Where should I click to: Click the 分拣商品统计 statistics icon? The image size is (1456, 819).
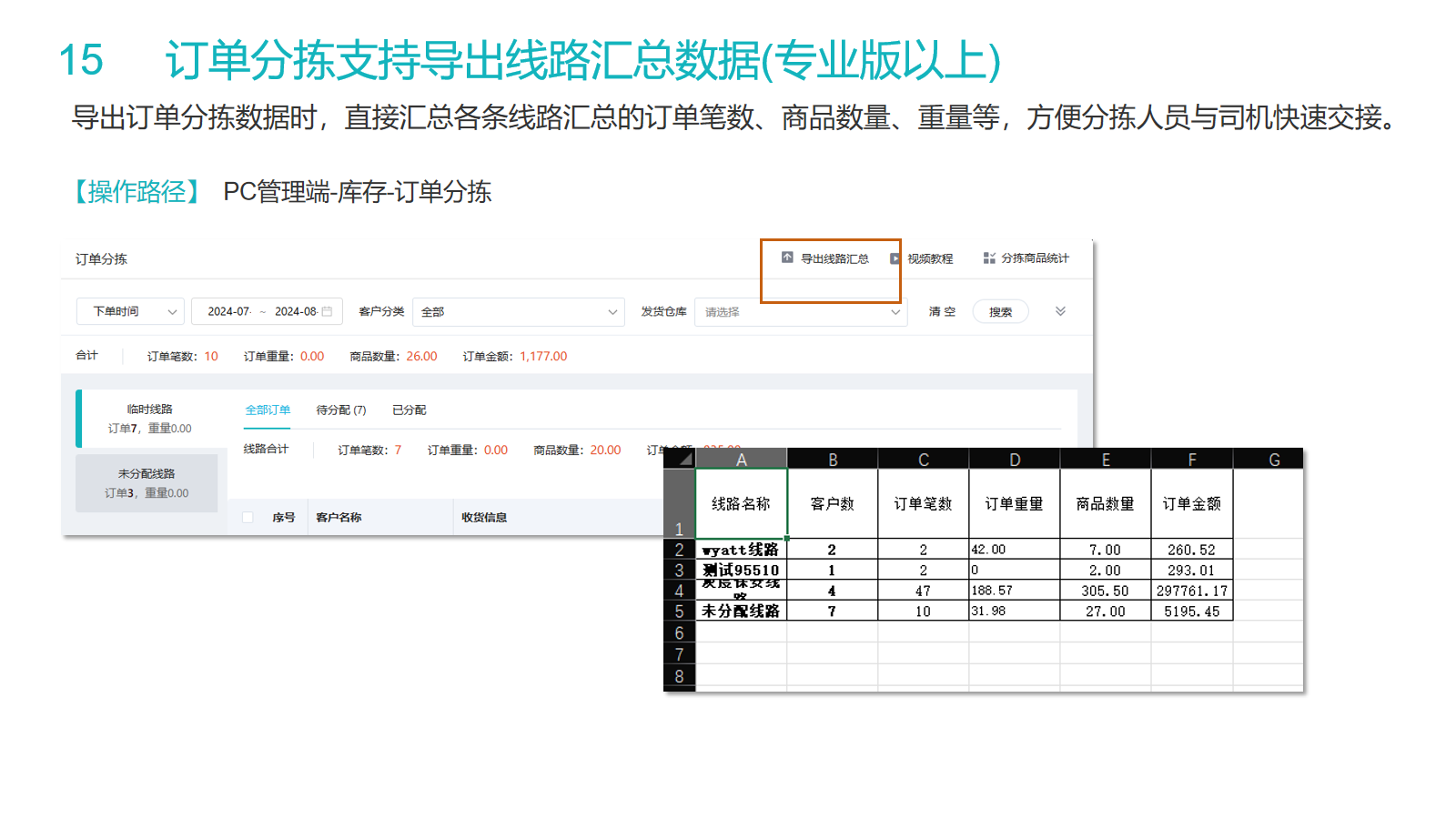click(989, 258)
